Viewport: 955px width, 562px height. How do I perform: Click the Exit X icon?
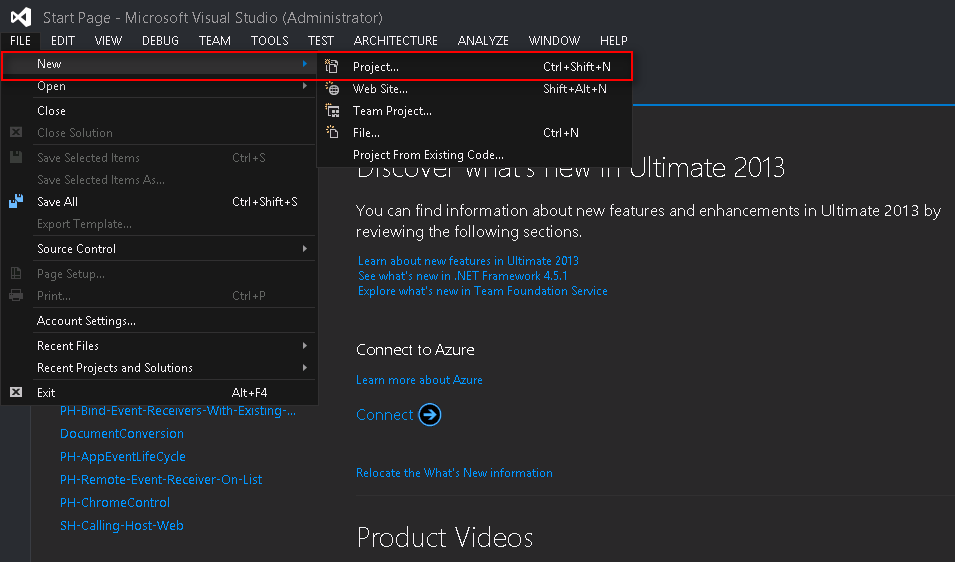16,393
